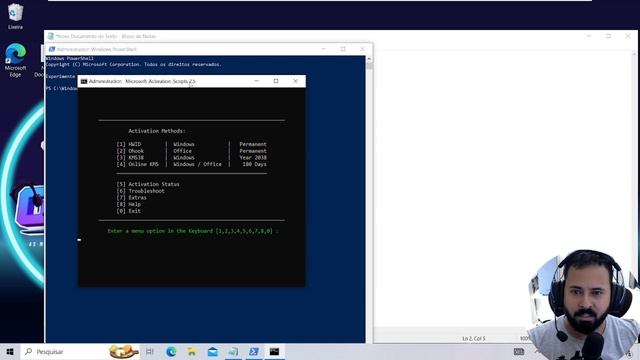Open the Mail app on taskbar

coord(213,351)
